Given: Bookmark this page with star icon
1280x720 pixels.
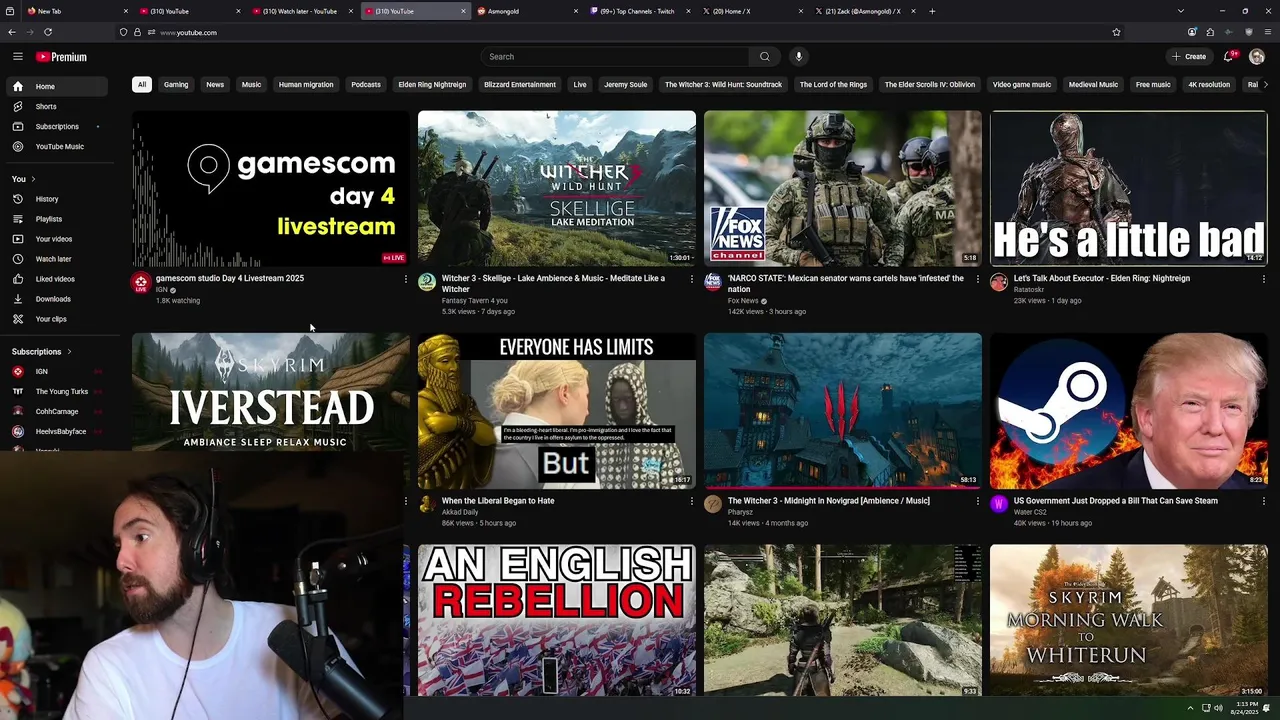Looking at the screenshot, I should pos(1116,32).
